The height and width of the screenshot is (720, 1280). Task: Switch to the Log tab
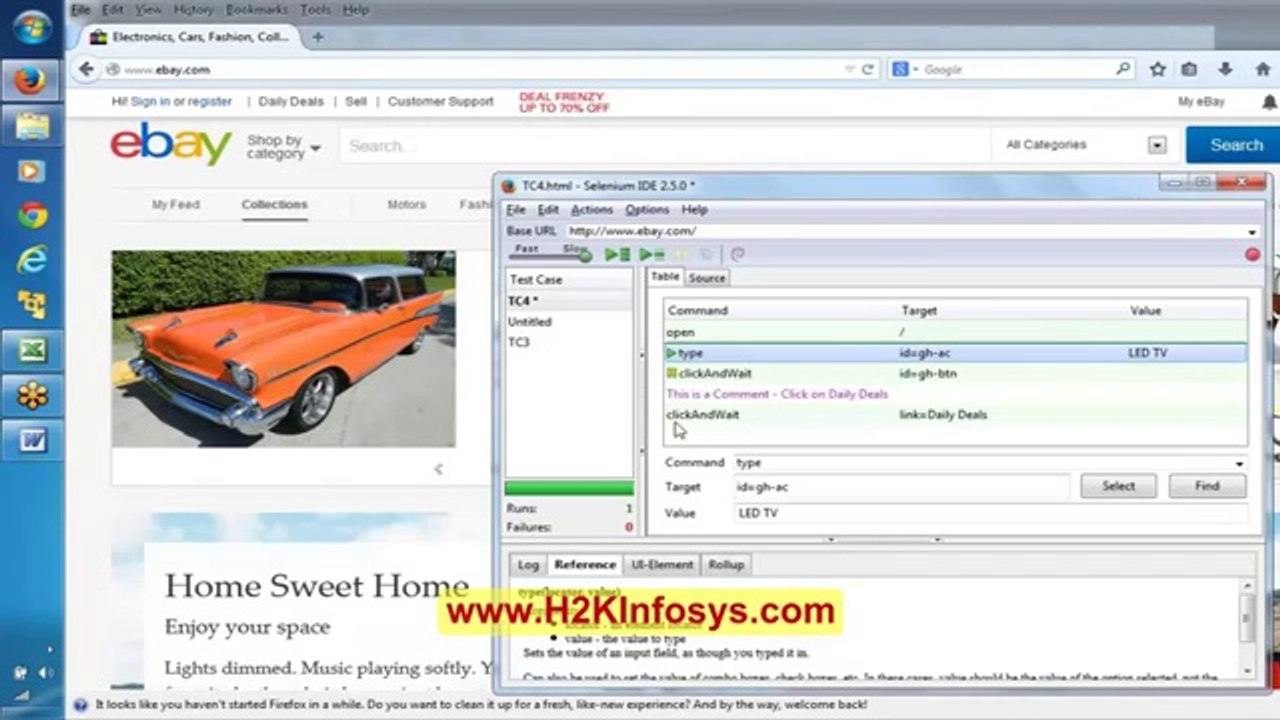(x=528, y=565)
